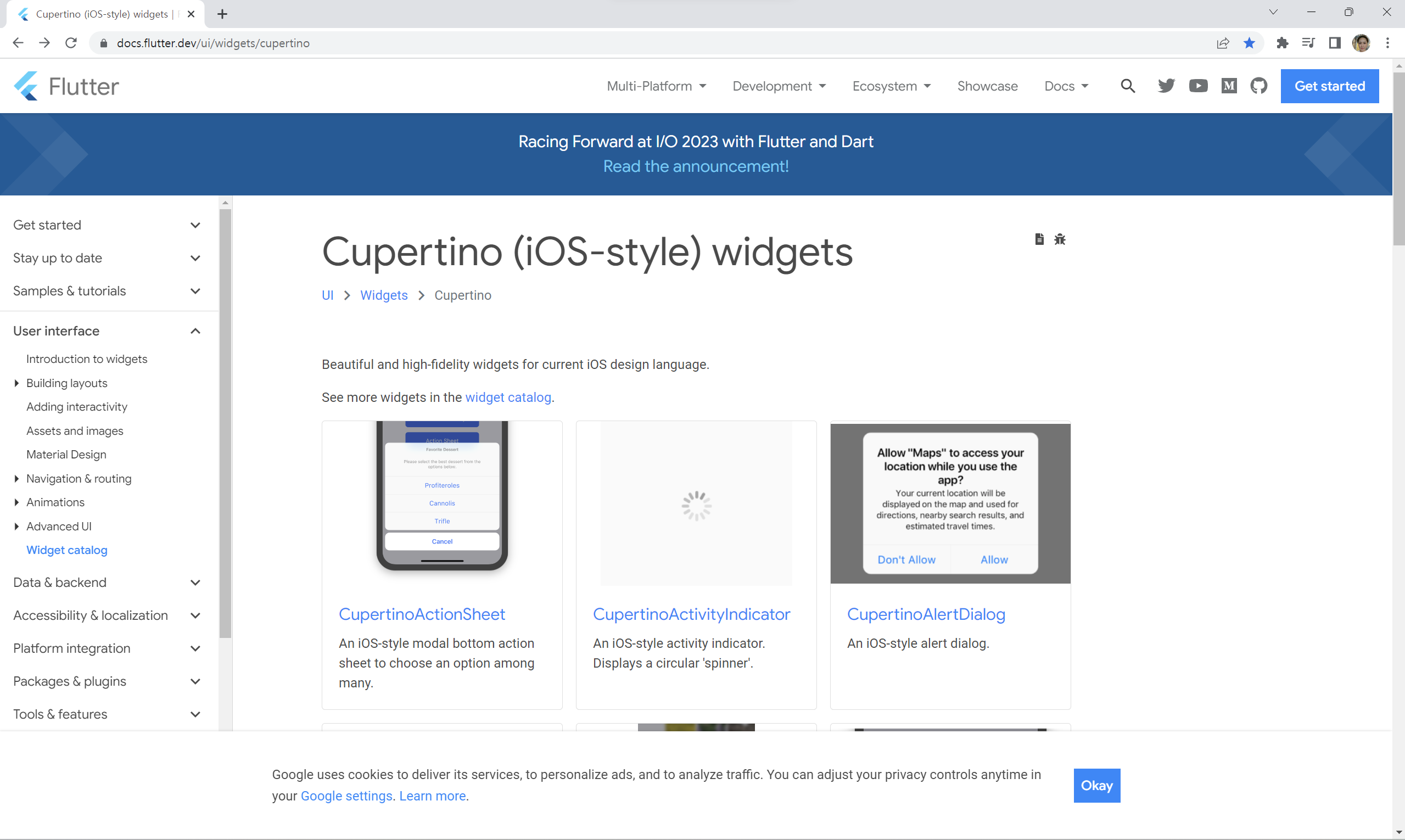Screen dimensions: 1405x840
Task: Click the activity indicator spinner thumbnail
Action: [x=696, y=503]
